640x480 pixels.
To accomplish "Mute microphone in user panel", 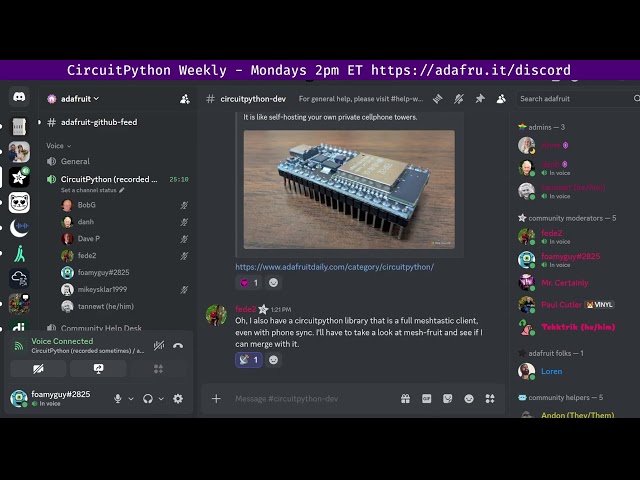I will [118, 398].
